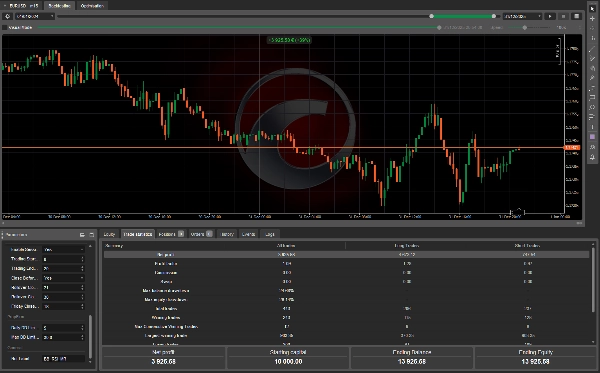600x373 pixels.
Task: Select the Total trades row
Action: click(346, 309)
